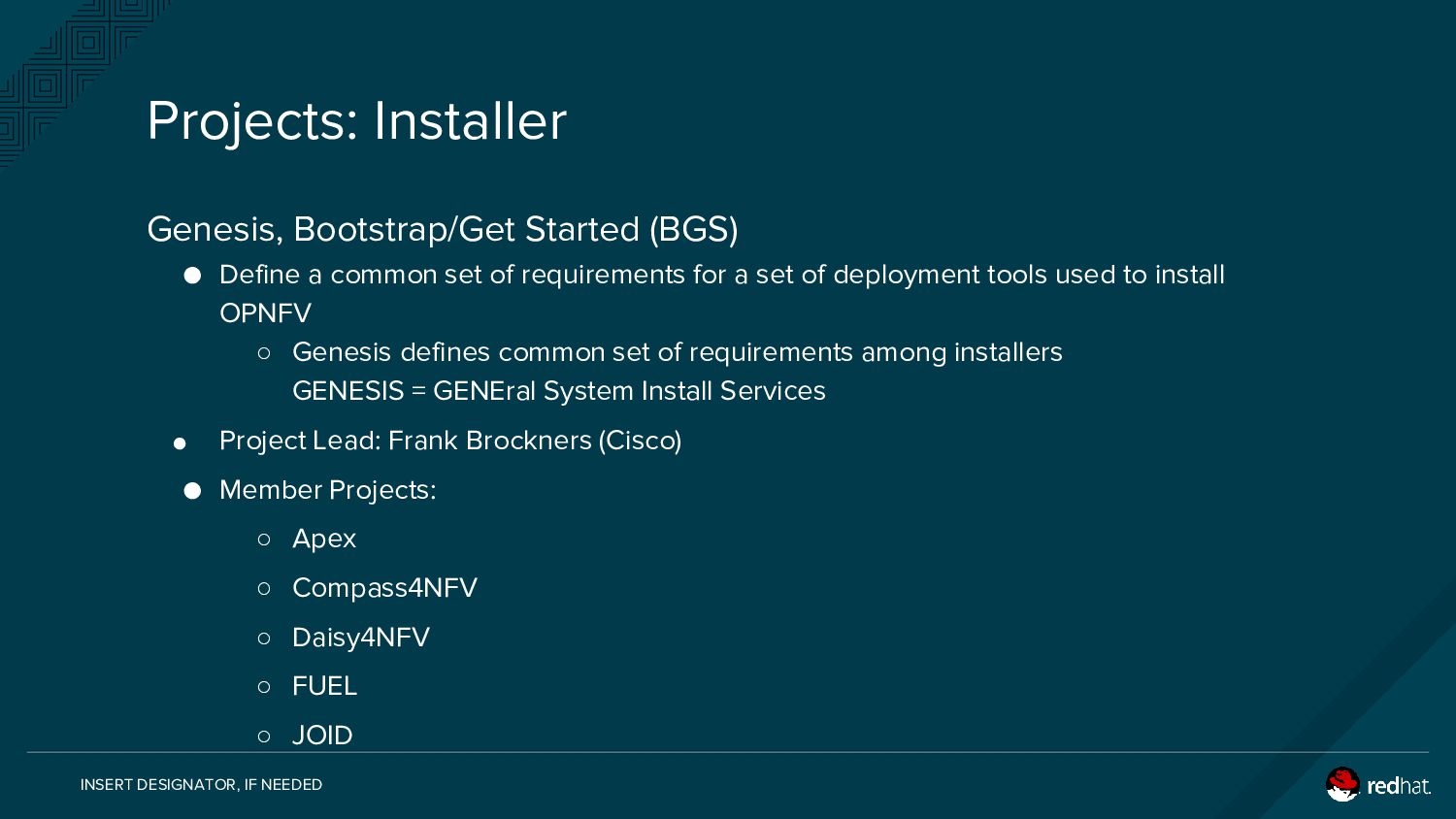Viewport: 1456px width, 819px height.
Task: Click the 'Daisy4NFV' list item
Action: coord(361,638)
